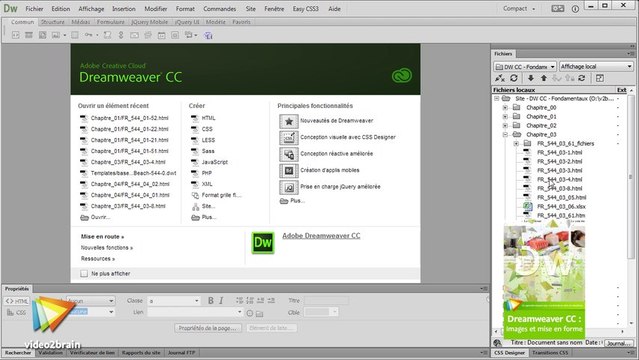Open Création d'applis mobiles icon
The width and height of the screenshot is (639, 360).
pos(289,170)
